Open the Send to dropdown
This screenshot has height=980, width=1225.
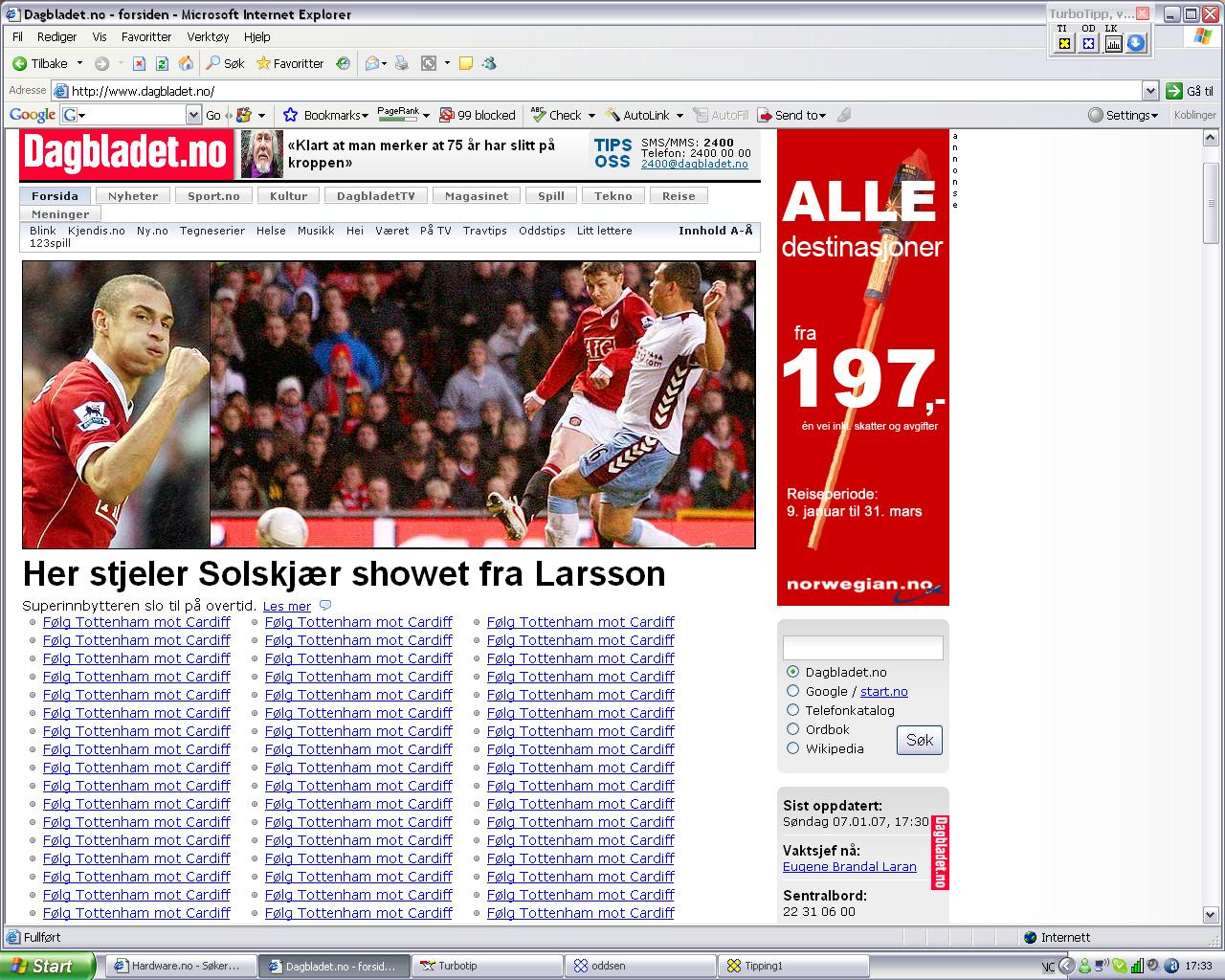[x=822, y=116]
